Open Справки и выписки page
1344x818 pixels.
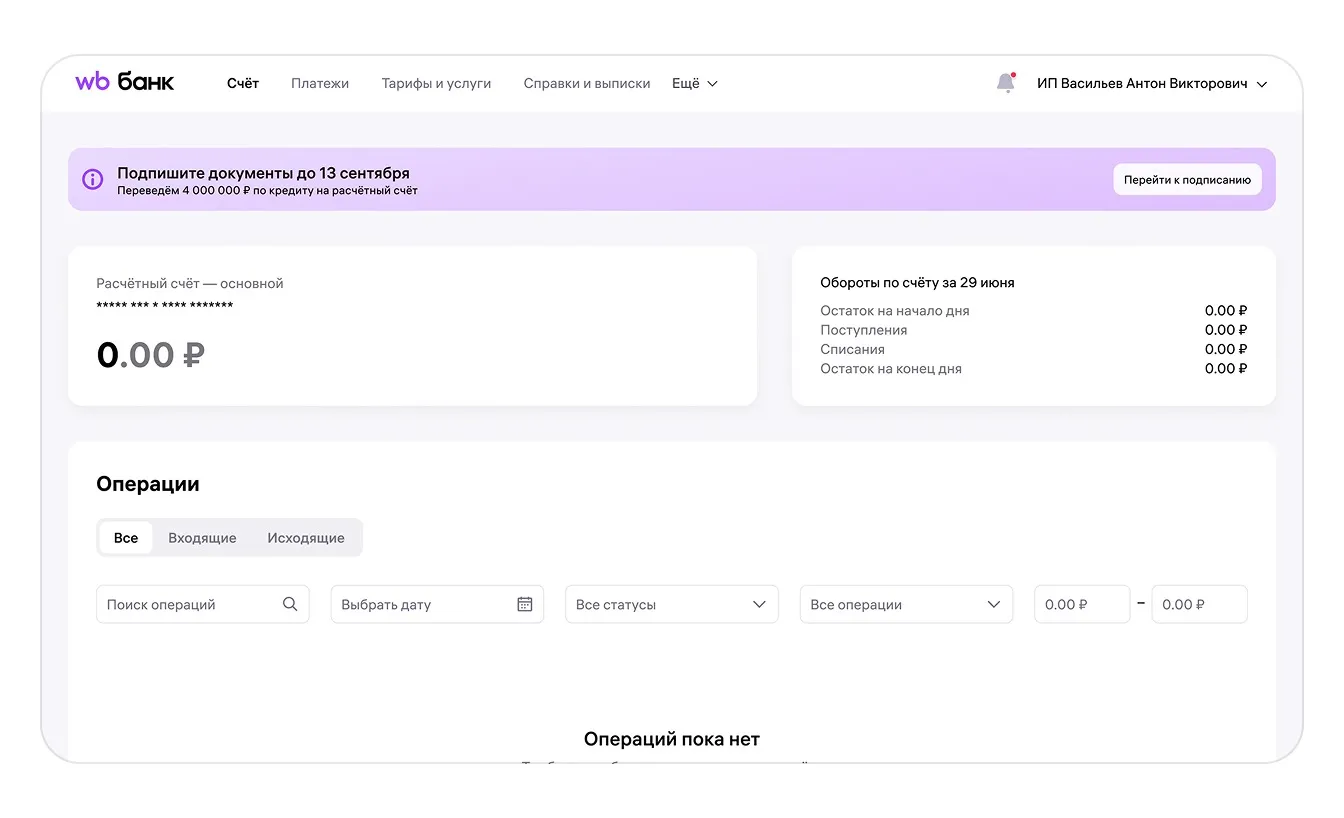587,84
